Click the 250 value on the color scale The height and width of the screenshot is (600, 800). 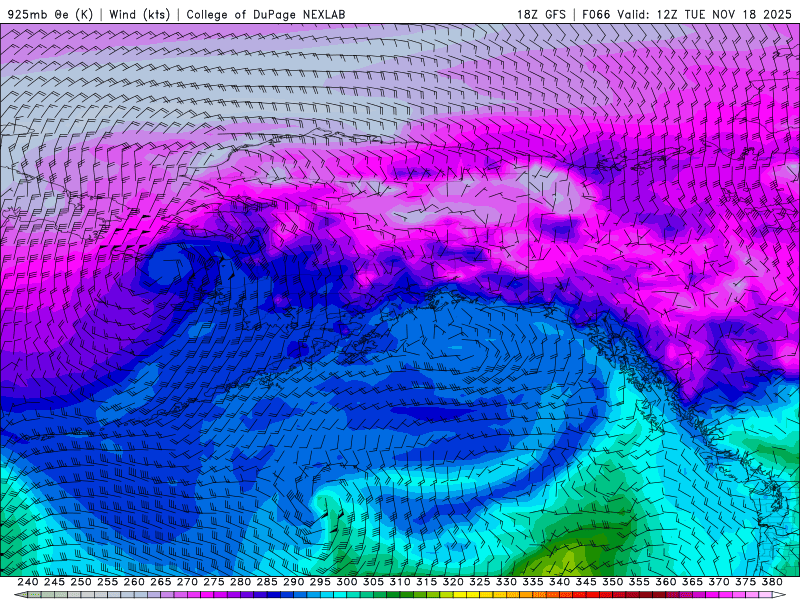click(81, 582)
